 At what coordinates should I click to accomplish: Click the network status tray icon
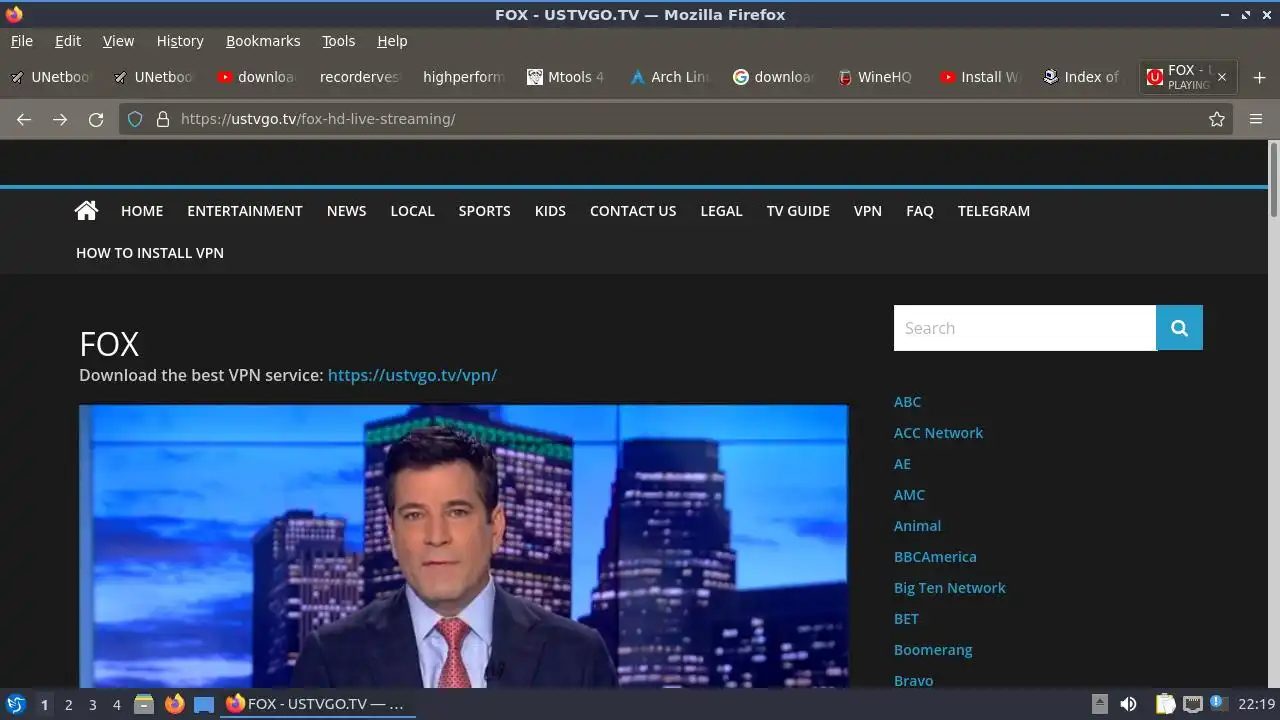point(1192,704)
